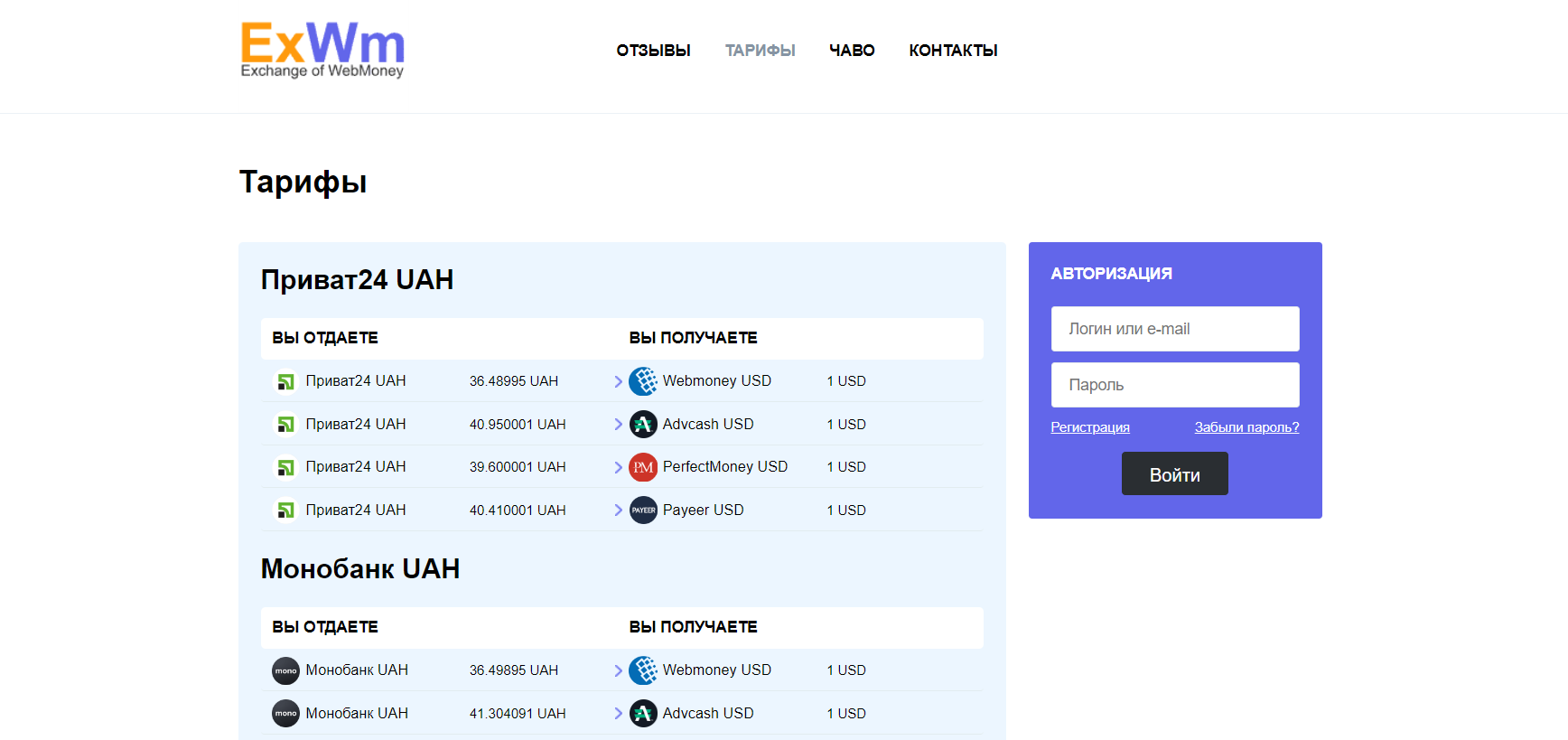Image resolution: width=1568 pixels, height=740 pixels.
Task: Click arrow chevron in the 41.304091 UAH row
Action: pyautogui.click(x=618, y=713)
